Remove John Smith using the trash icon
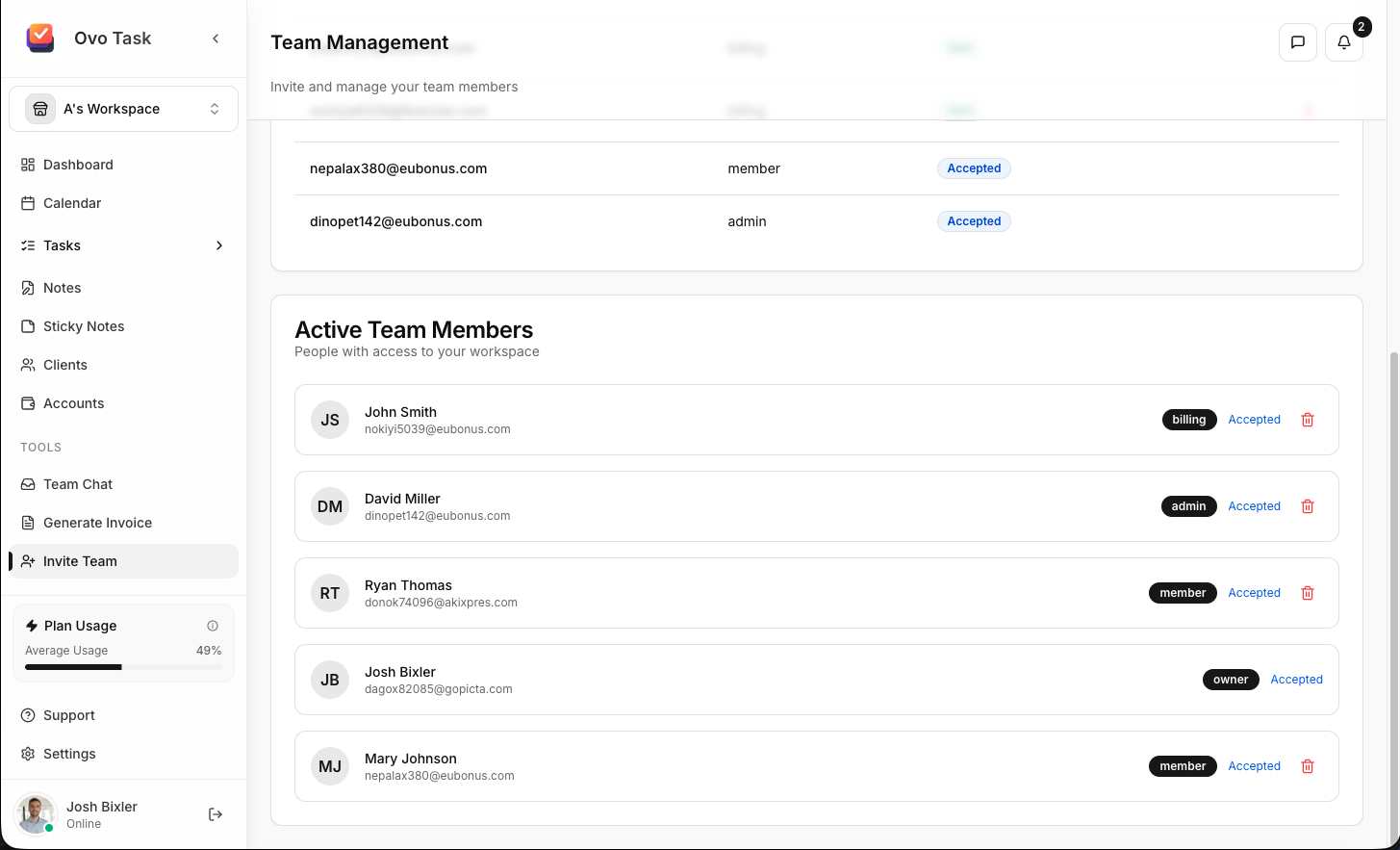 [x=1307, y=420]
